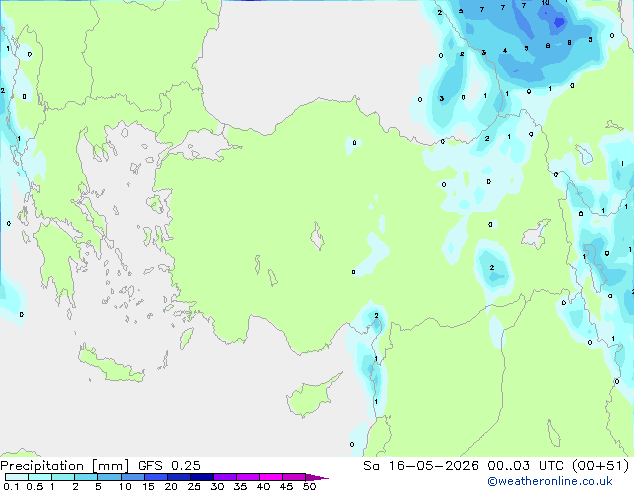Click the legend label '35'
634x490 pixels.
(x=240, y=486)
